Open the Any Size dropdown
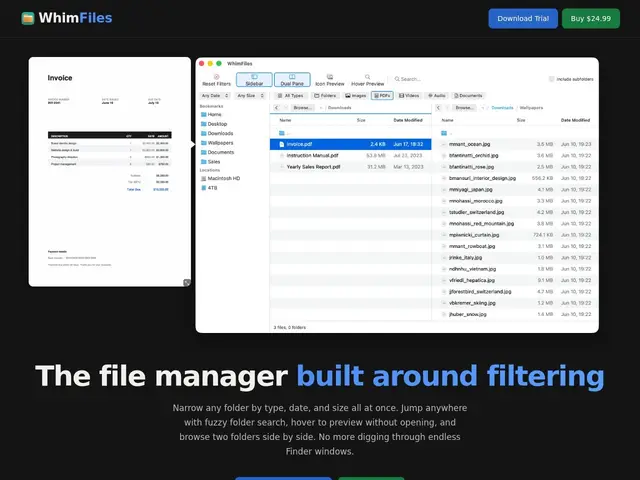640x480 pixels. tap(250, 96)
